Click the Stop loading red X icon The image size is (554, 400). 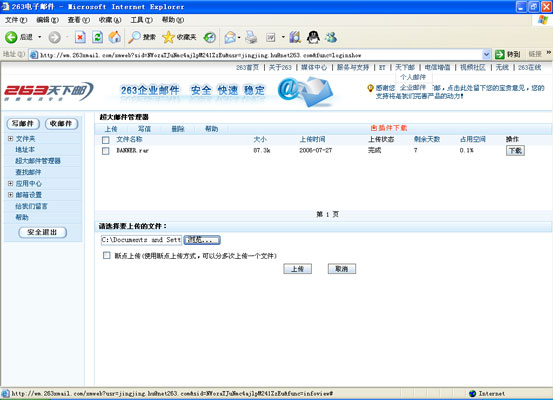pyautogui.click(x=80, y=37)
